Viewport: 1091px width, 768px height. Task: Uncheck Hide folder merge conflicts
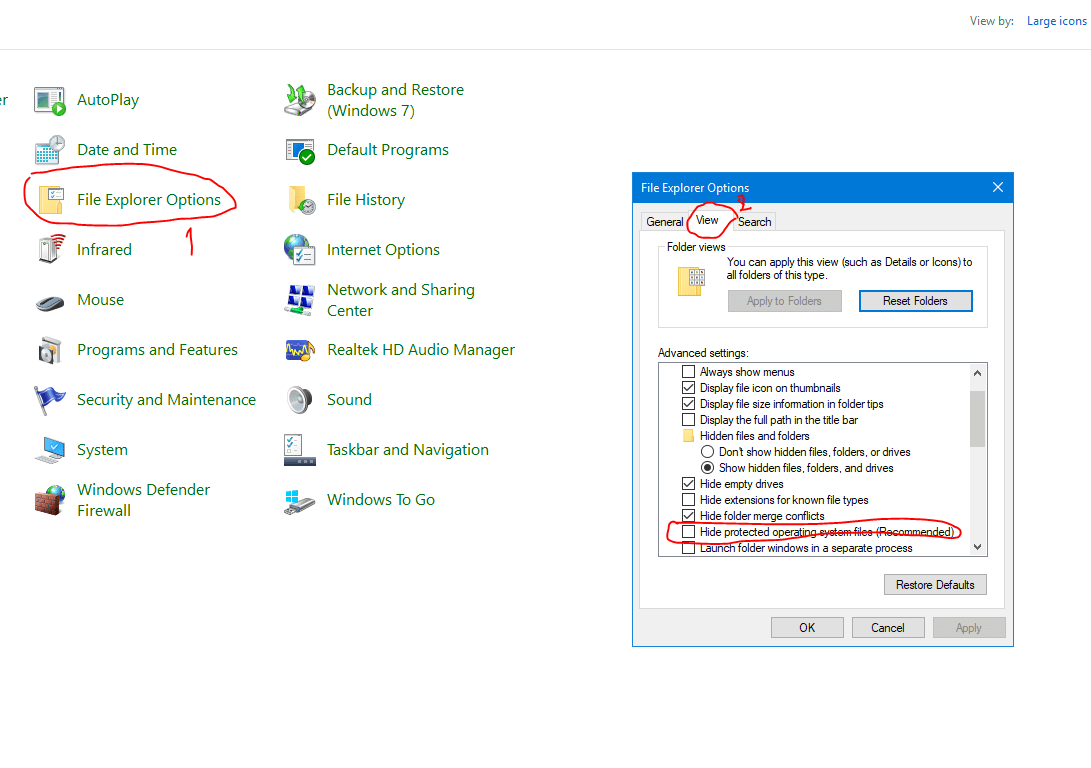(688, 516)
